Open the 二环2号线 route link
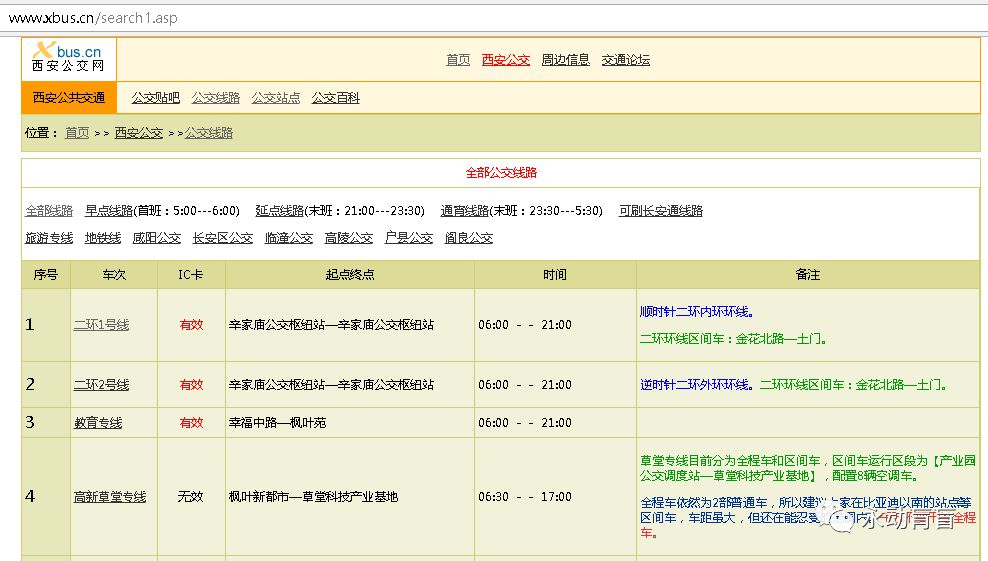This screenshot has height=561, width=988. pos(101,385)
